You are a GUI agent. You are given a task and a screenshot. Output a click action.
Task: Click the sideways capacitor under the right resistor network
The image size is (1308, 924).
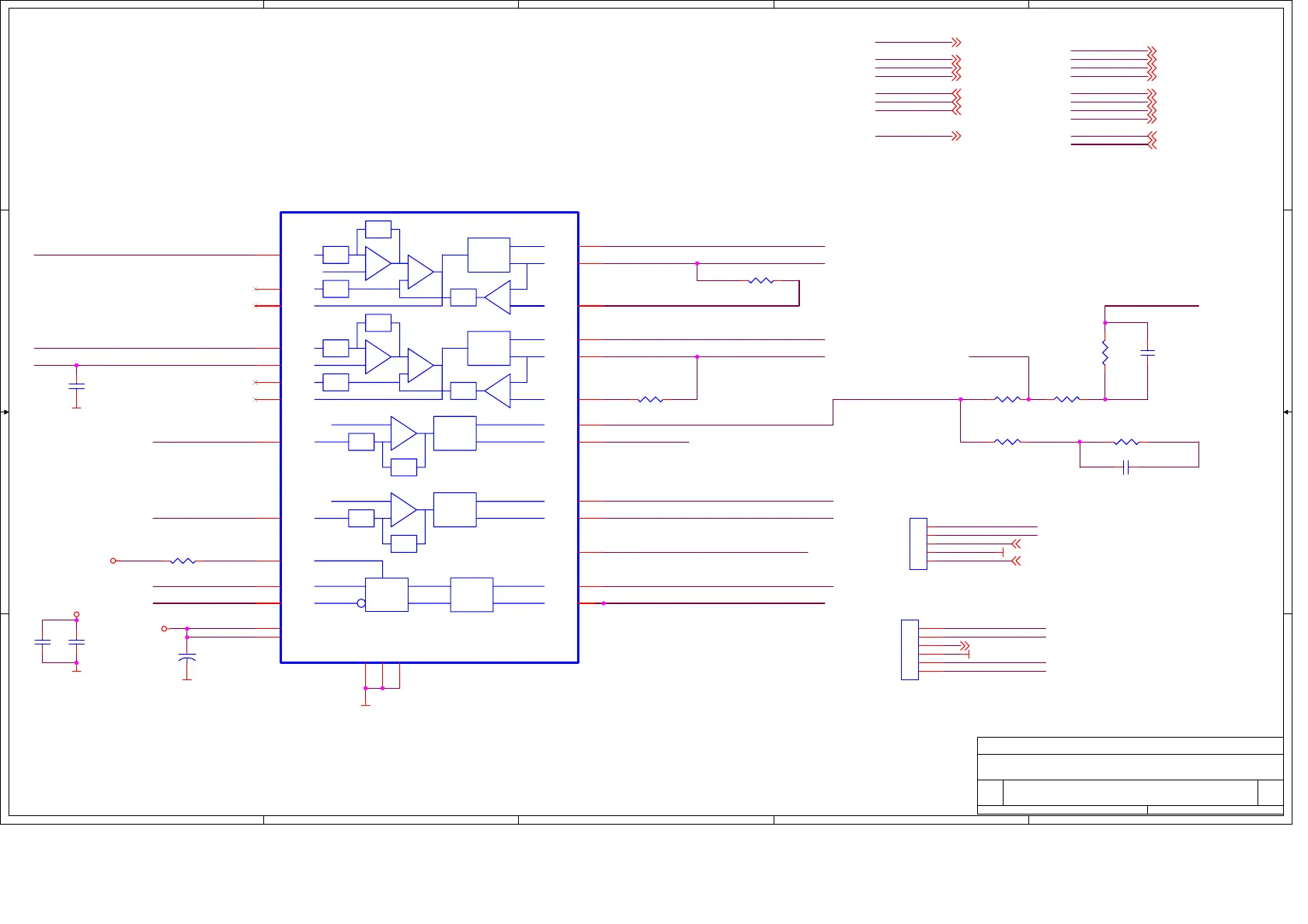click(1125, 467)
